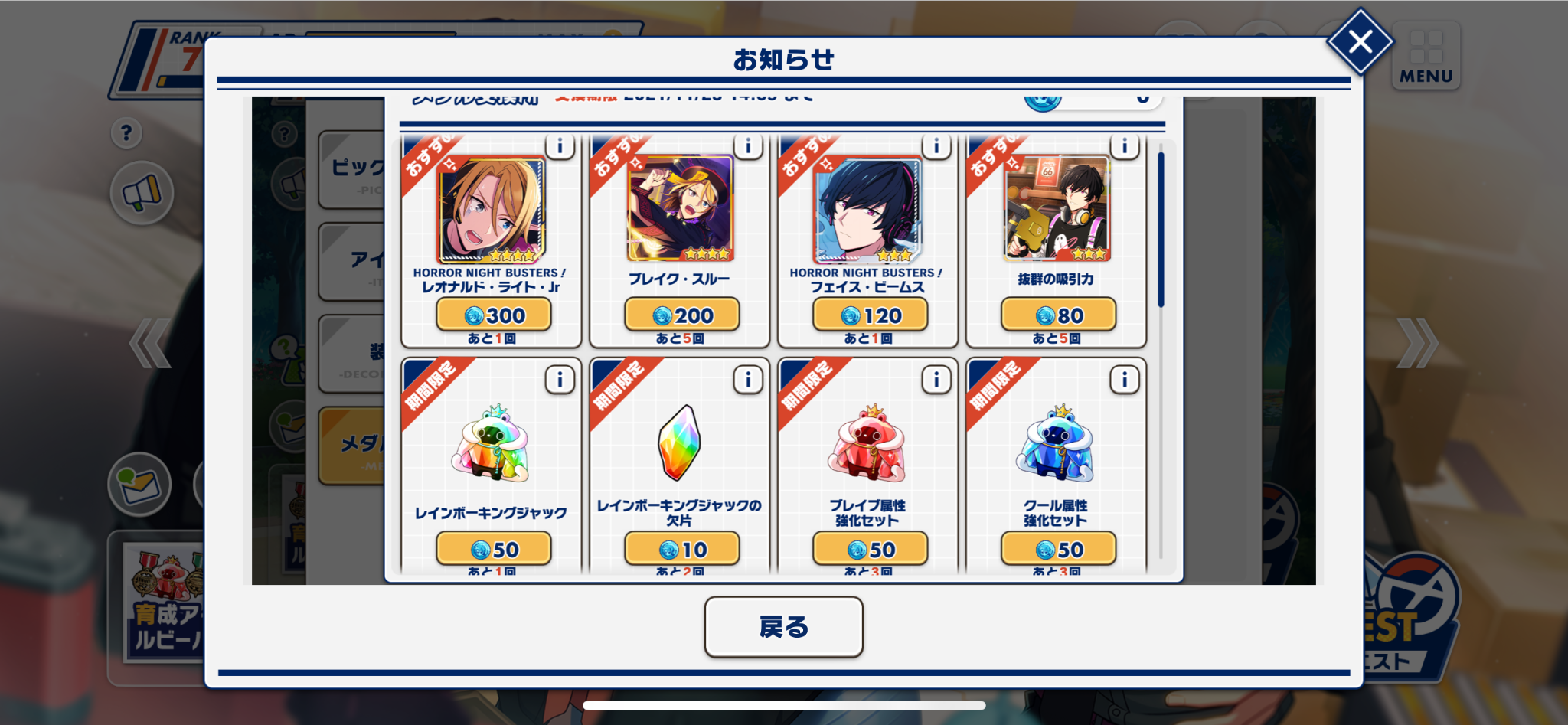This screenshot has height=725, width=1568.
Task: Click the question mark help icon
Action: [126, 133]
